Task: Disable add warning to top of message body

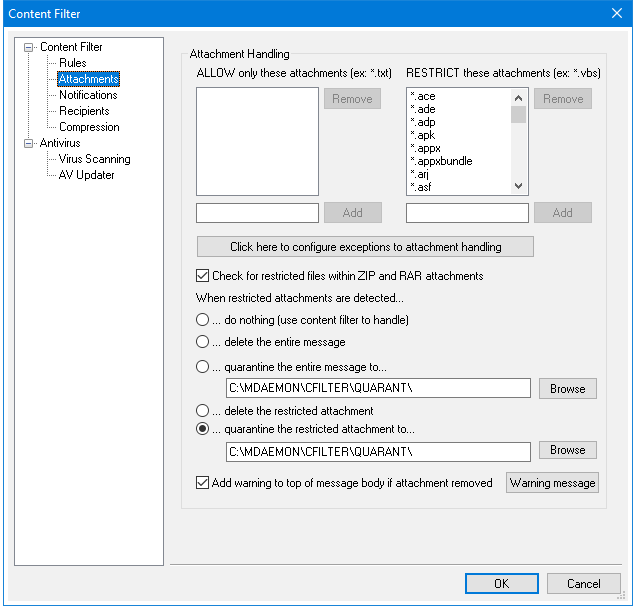Action: pos(203,483)
